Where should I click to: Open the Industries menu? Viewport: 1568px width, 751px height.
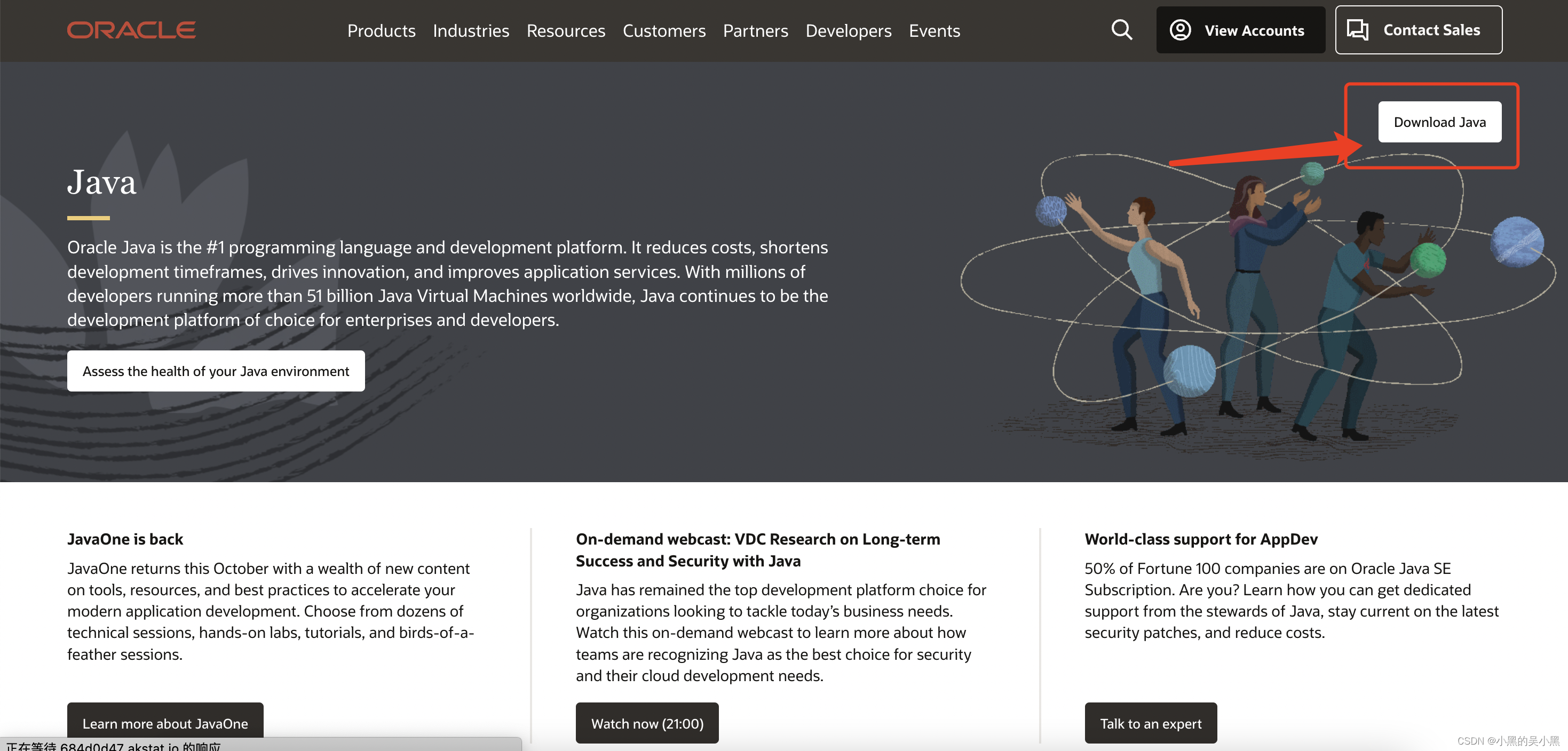coord(471,30)
